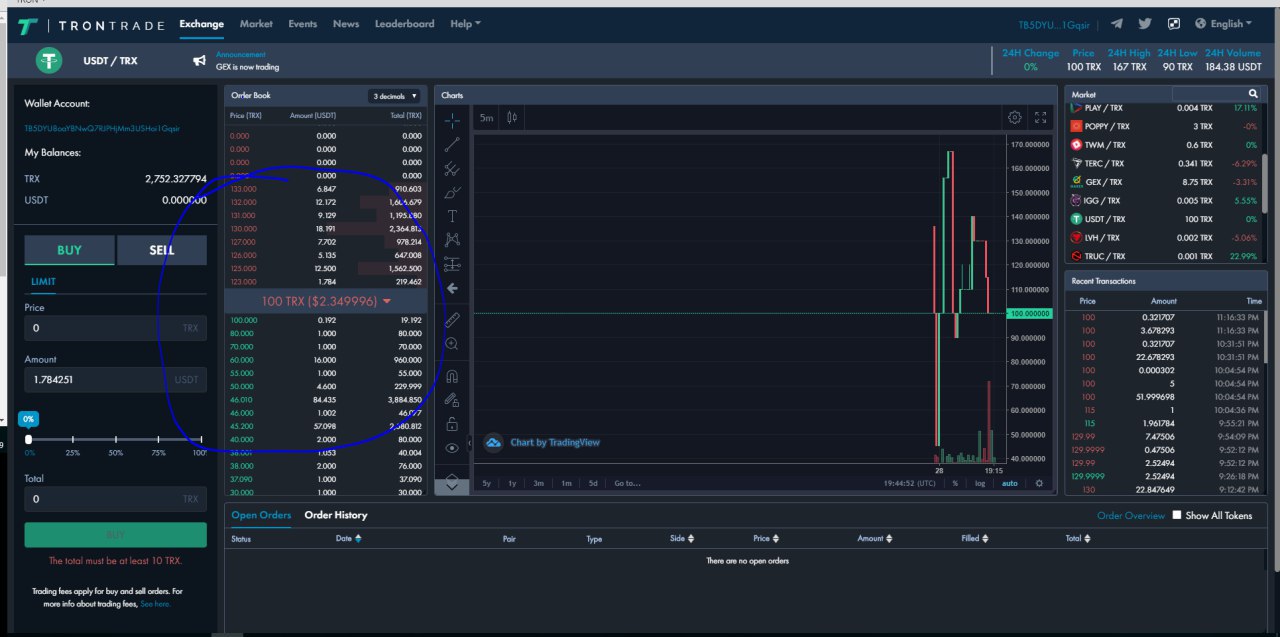Open the 3 decimals dropdown
This screenshot has width=1280, height=637.
[395, 96]
